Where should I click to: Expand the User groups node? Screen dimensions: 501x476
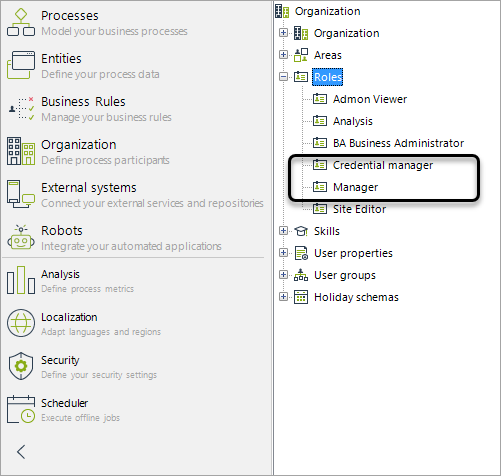pyautogui.click(x=283, y=275)
